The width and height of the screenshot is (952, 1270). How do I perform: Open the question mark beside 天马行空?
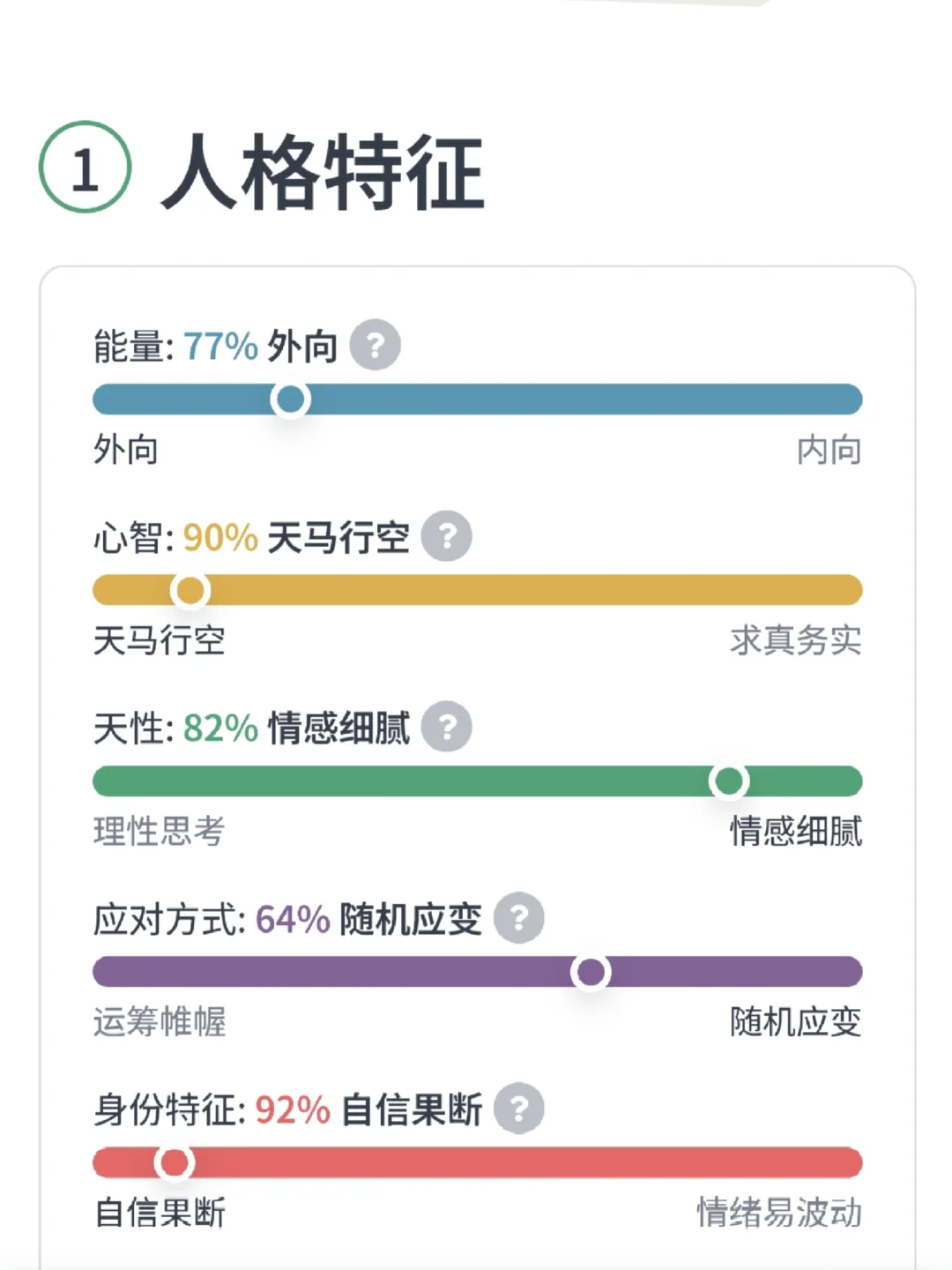446,536
